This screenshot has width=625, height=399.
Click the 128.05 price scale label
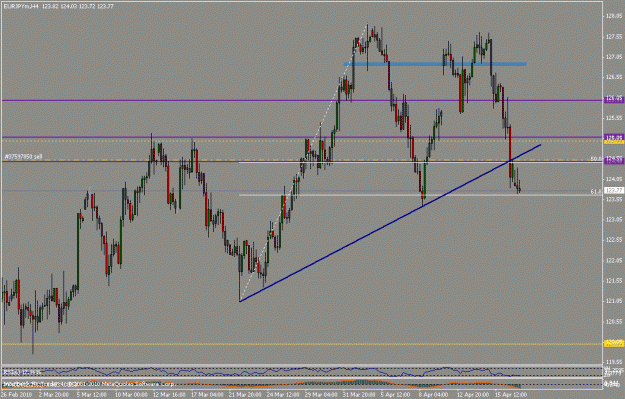tap(614, 16)
